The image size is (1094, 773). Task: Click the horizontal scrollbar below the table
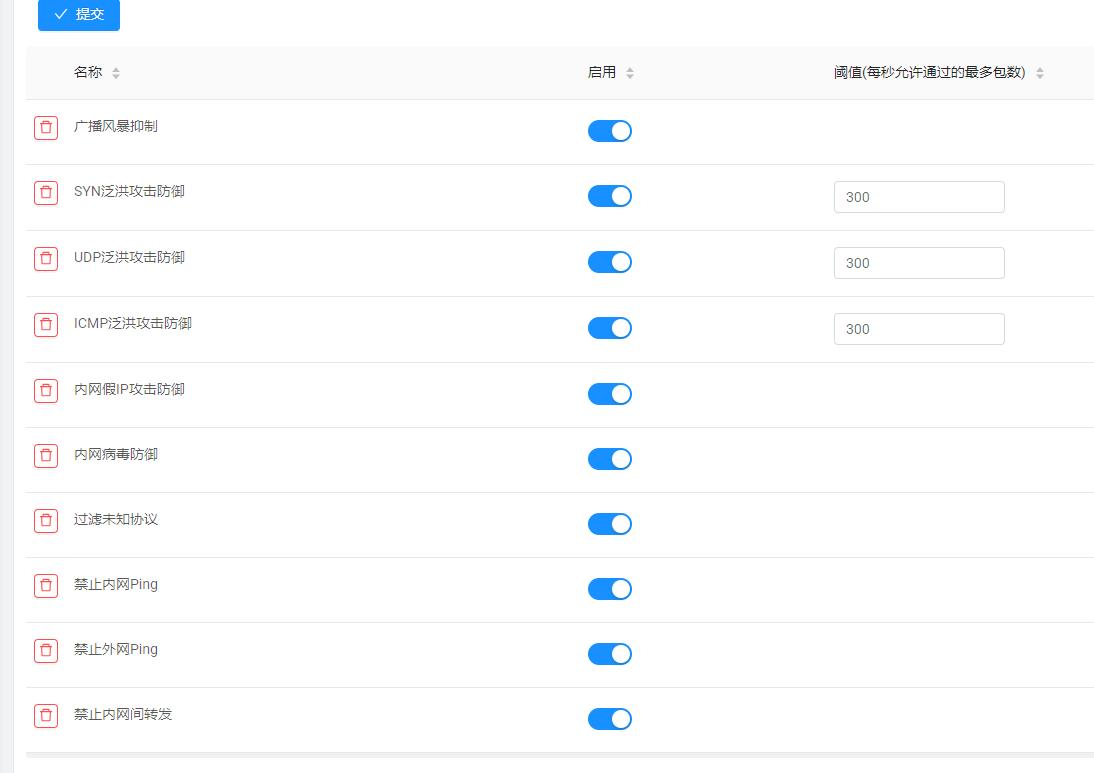tap(559, 755)
